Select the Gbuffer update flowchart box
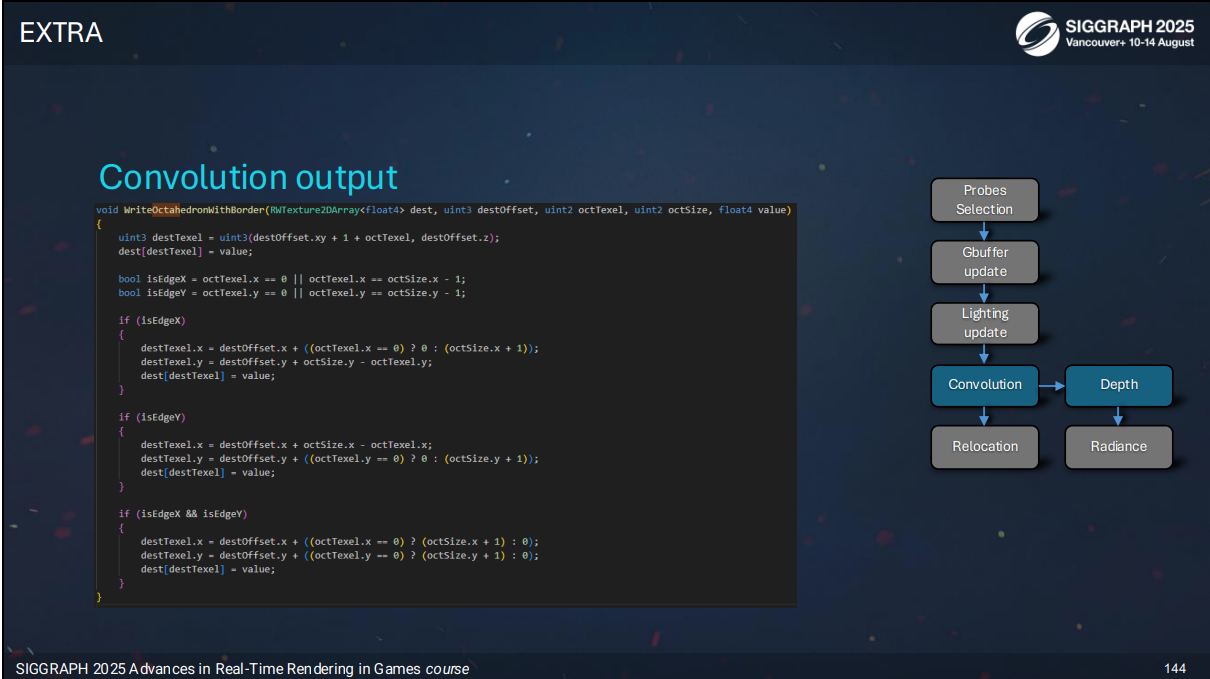This screenshot has height=679, width=1210. (x=985, y=262)
